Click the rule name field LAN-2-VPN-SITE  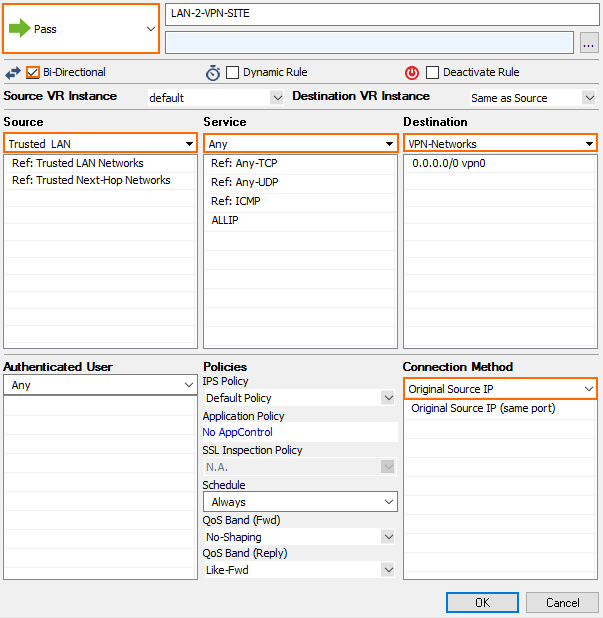382,14
